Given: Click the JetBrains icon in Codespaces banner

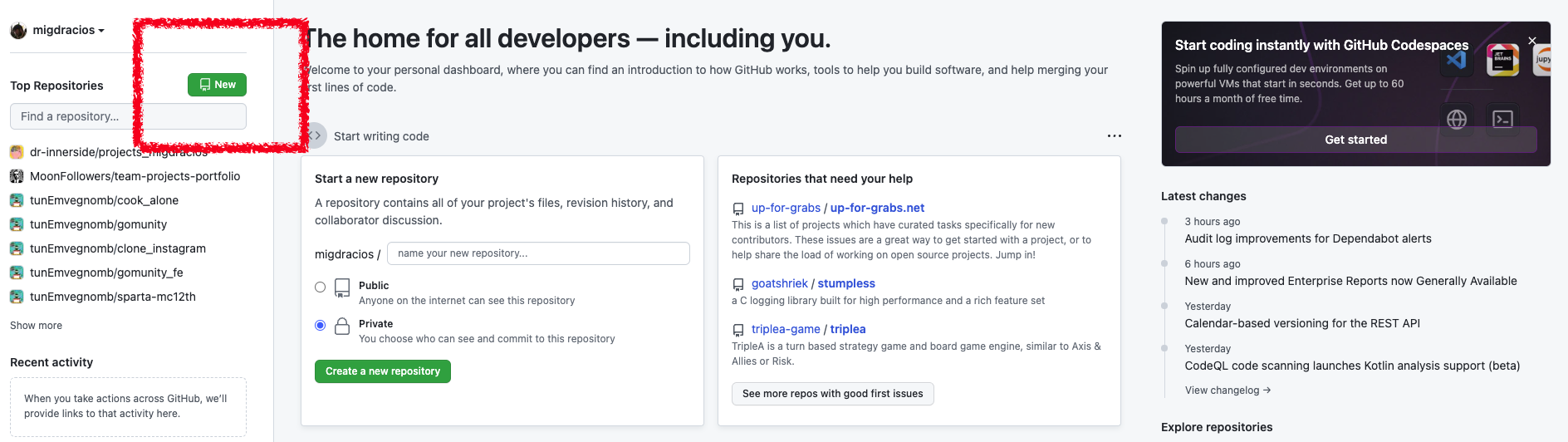Looking at the screenshot, I should tap(1502, 59).
